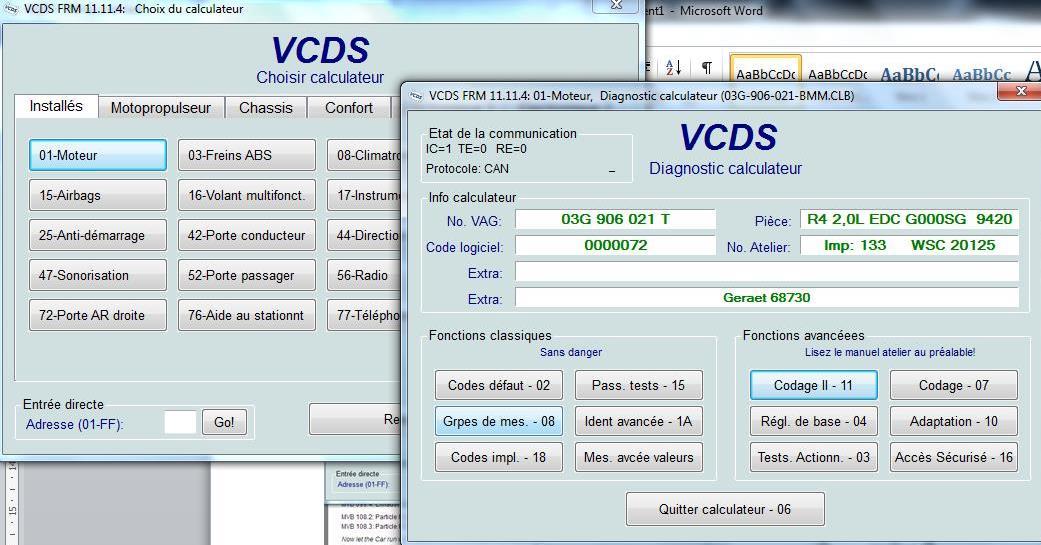Click VCDS icon in Choix du calculateur title bar

(x=11, y=9)
